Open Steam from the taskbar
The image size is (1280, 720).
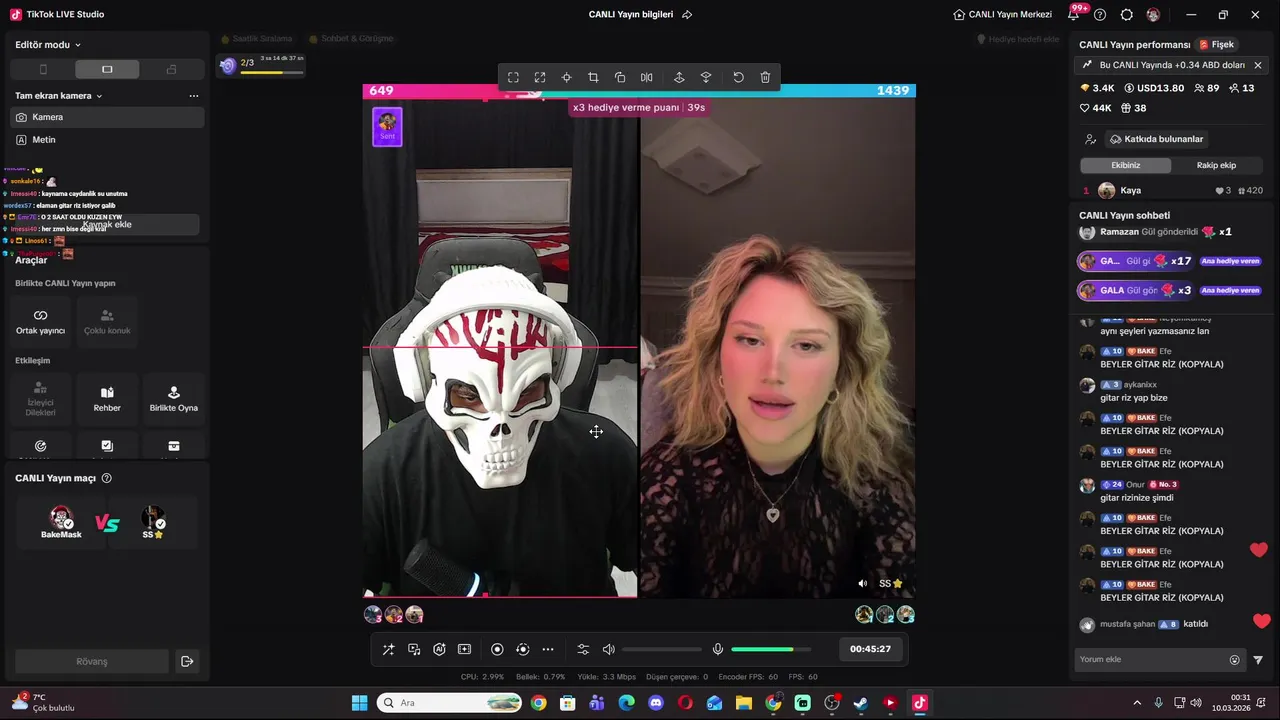point(861,703)
